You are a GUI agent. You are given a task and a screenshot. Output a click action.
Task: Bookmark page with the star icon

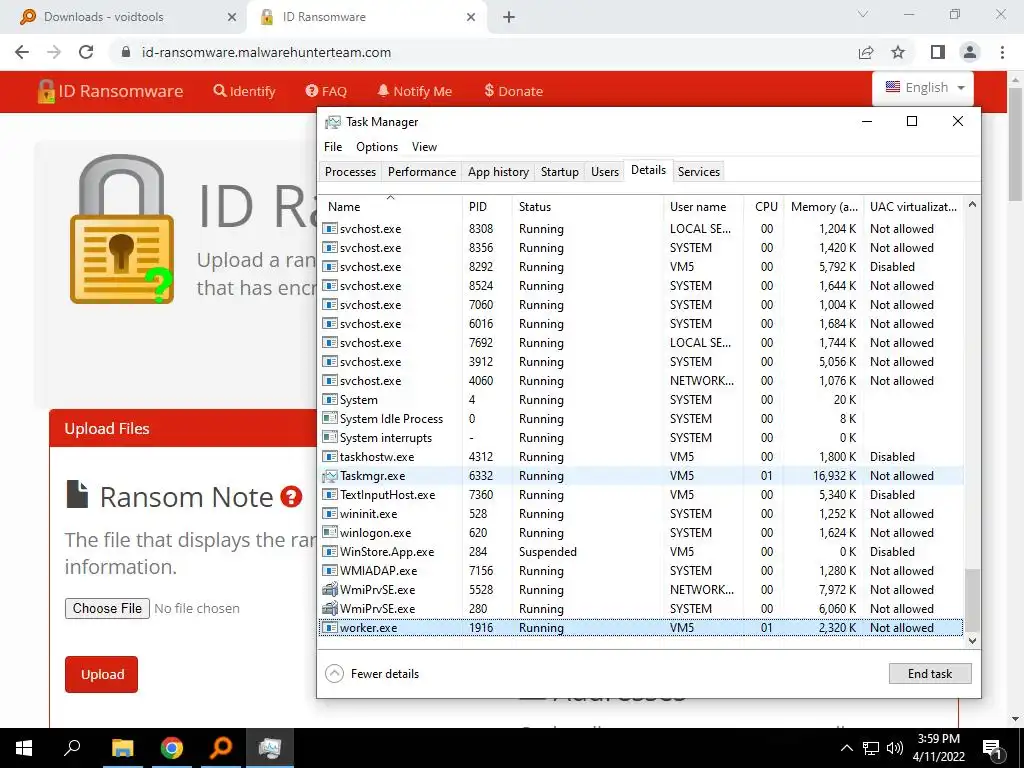coord(898,52)
